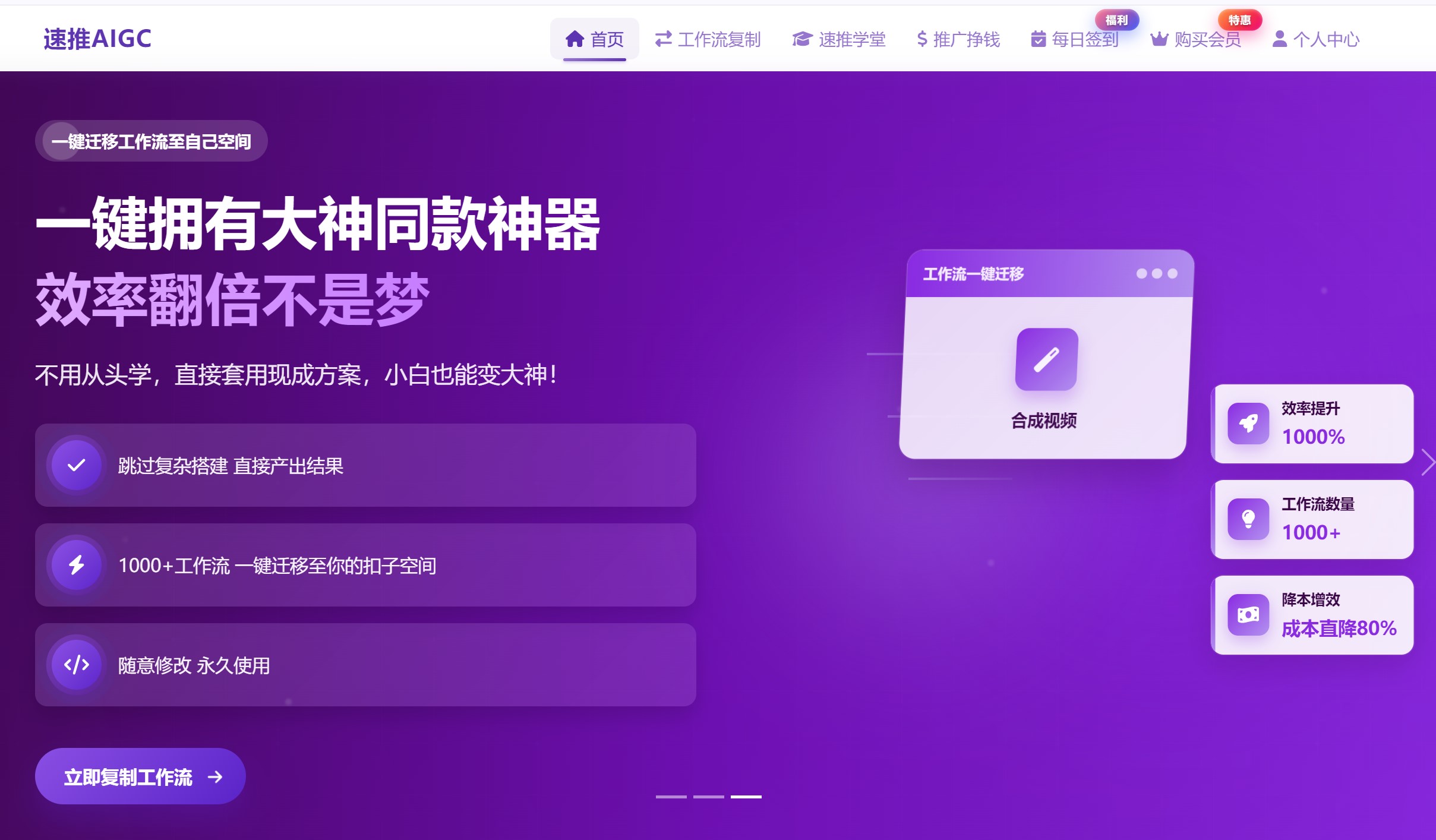This screenshot has height=840, width=1436.
Task: Open the 购买会员 membership page
Action: coord(1196,39)
